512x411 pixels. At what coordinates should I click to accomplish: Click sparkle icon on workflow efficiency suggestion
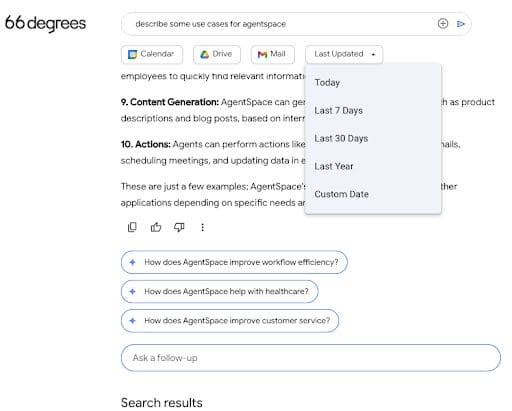coord(133,262)
